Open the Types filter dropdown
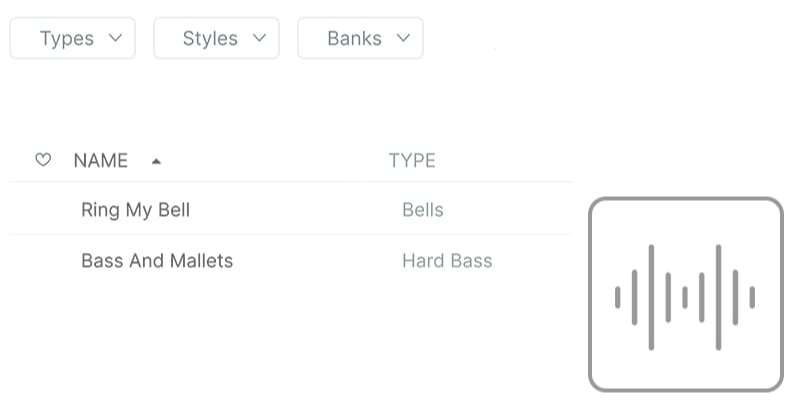Viewport: 800px width, 403px height. pos(72,38)
